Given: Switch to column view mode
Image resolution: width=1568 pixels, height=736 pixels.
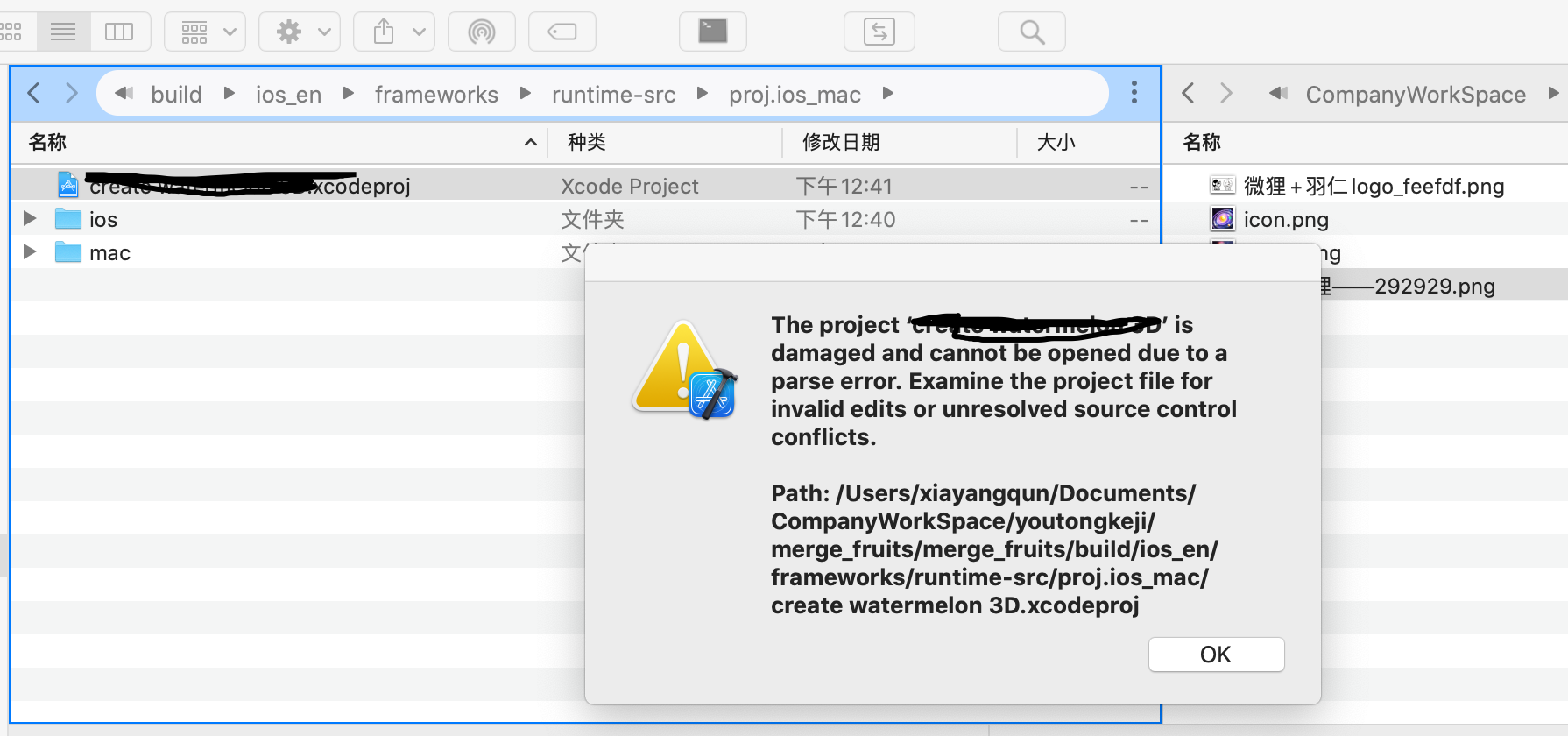Looking at the screenshot, I should click(119, 32).
